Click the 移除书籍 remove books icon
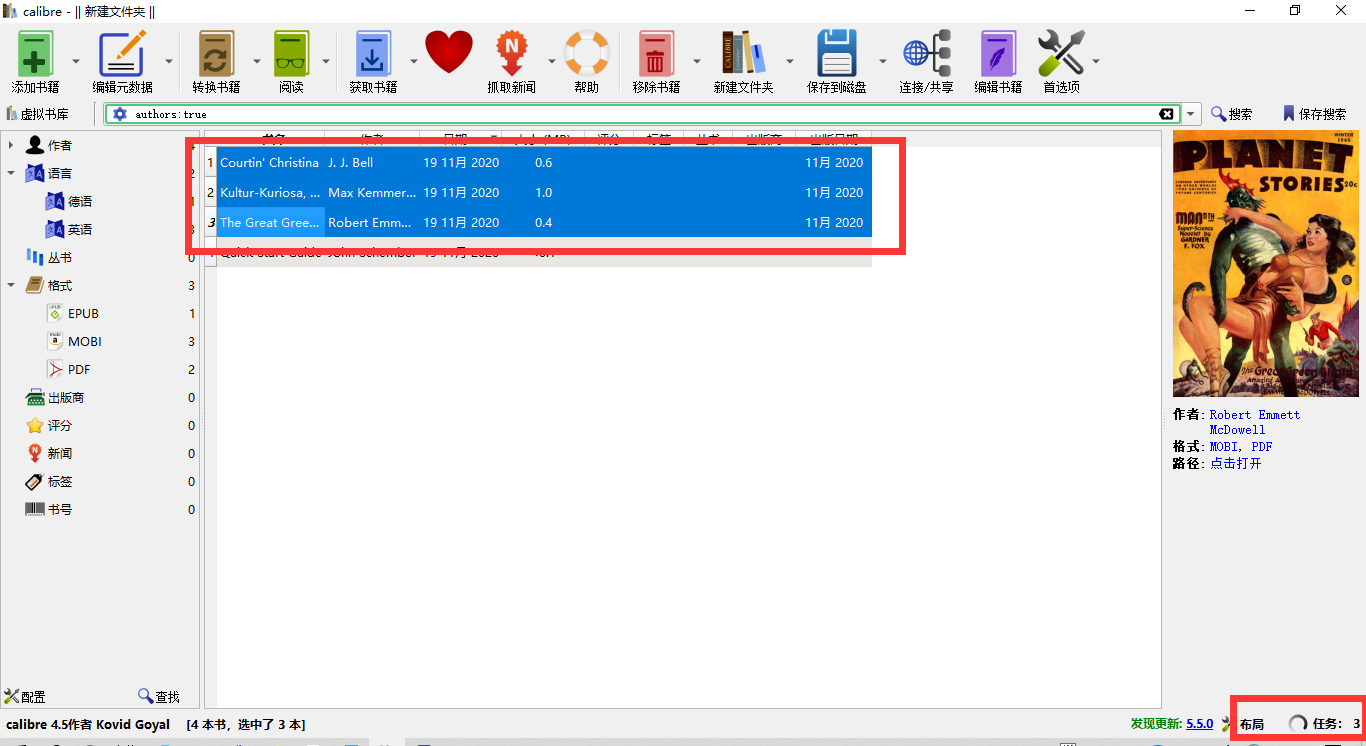Screen dimensions: 1366x746 [x=655, y=52]
